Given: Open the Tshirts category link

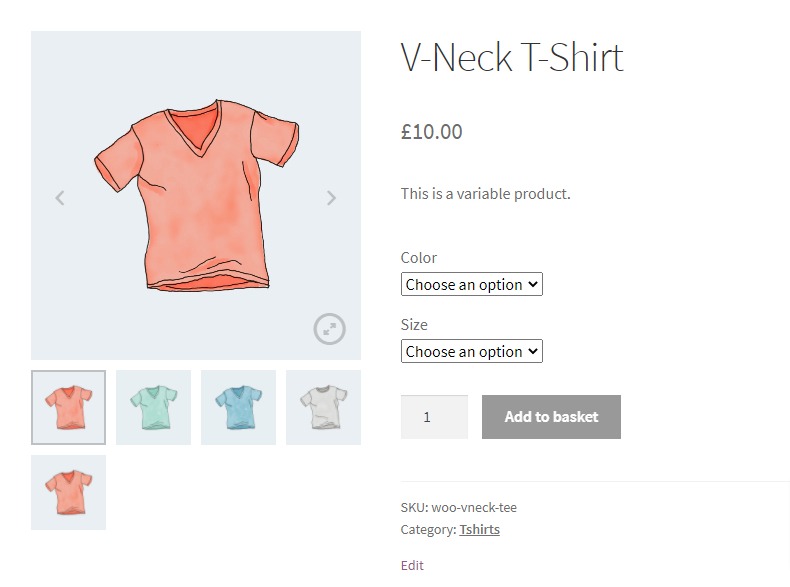Looking at the screenshot, I should [x=479, y=530].
